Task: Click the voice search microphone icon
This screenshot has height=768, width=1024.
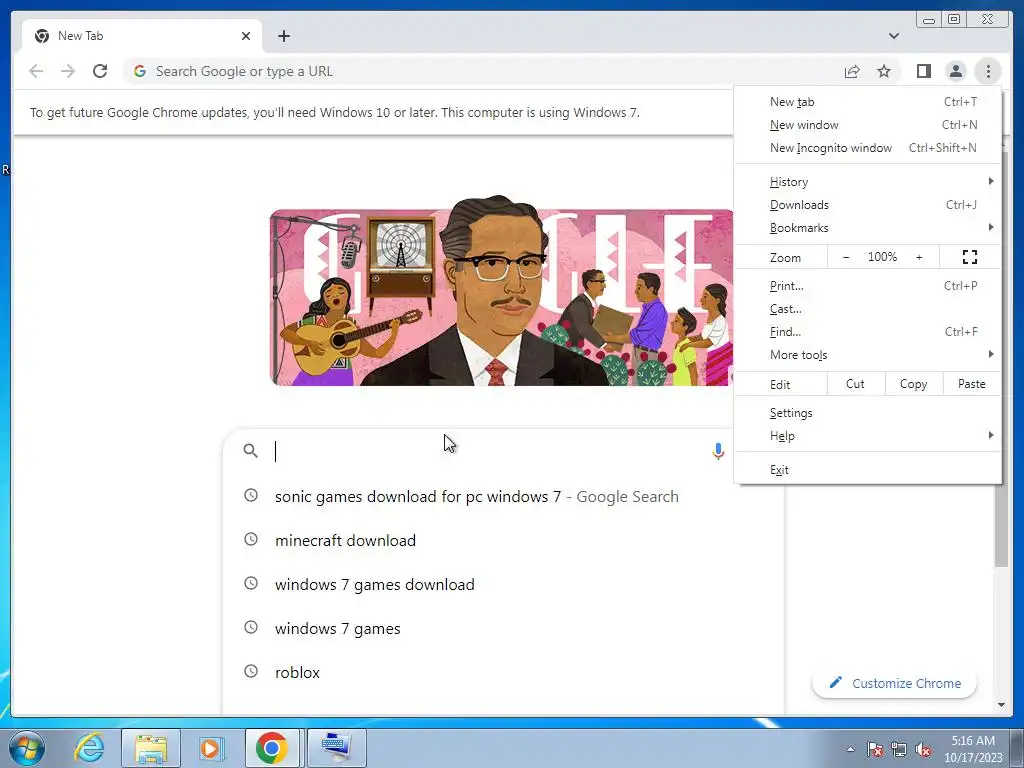Action: [718, 451]
